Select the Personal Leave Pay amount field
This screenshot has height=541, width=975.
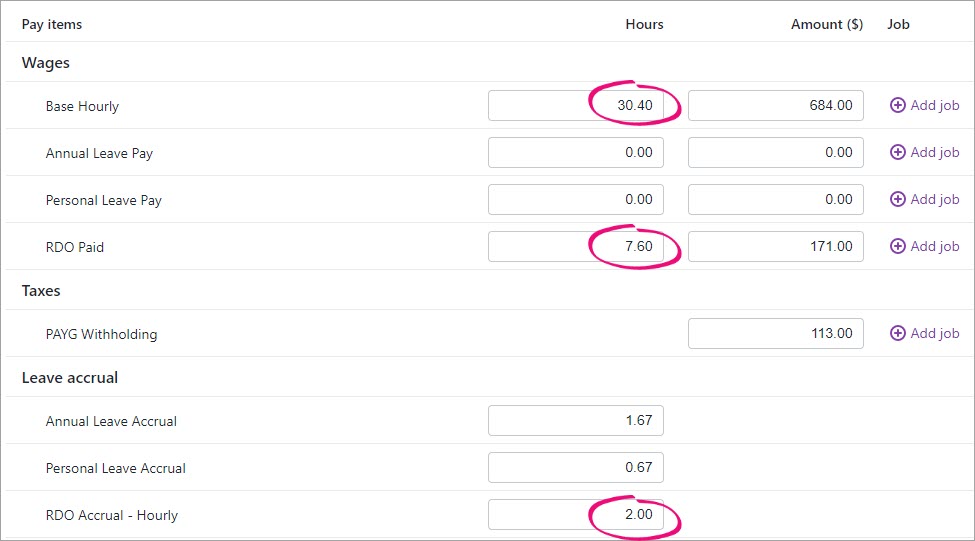click(775, 199)
